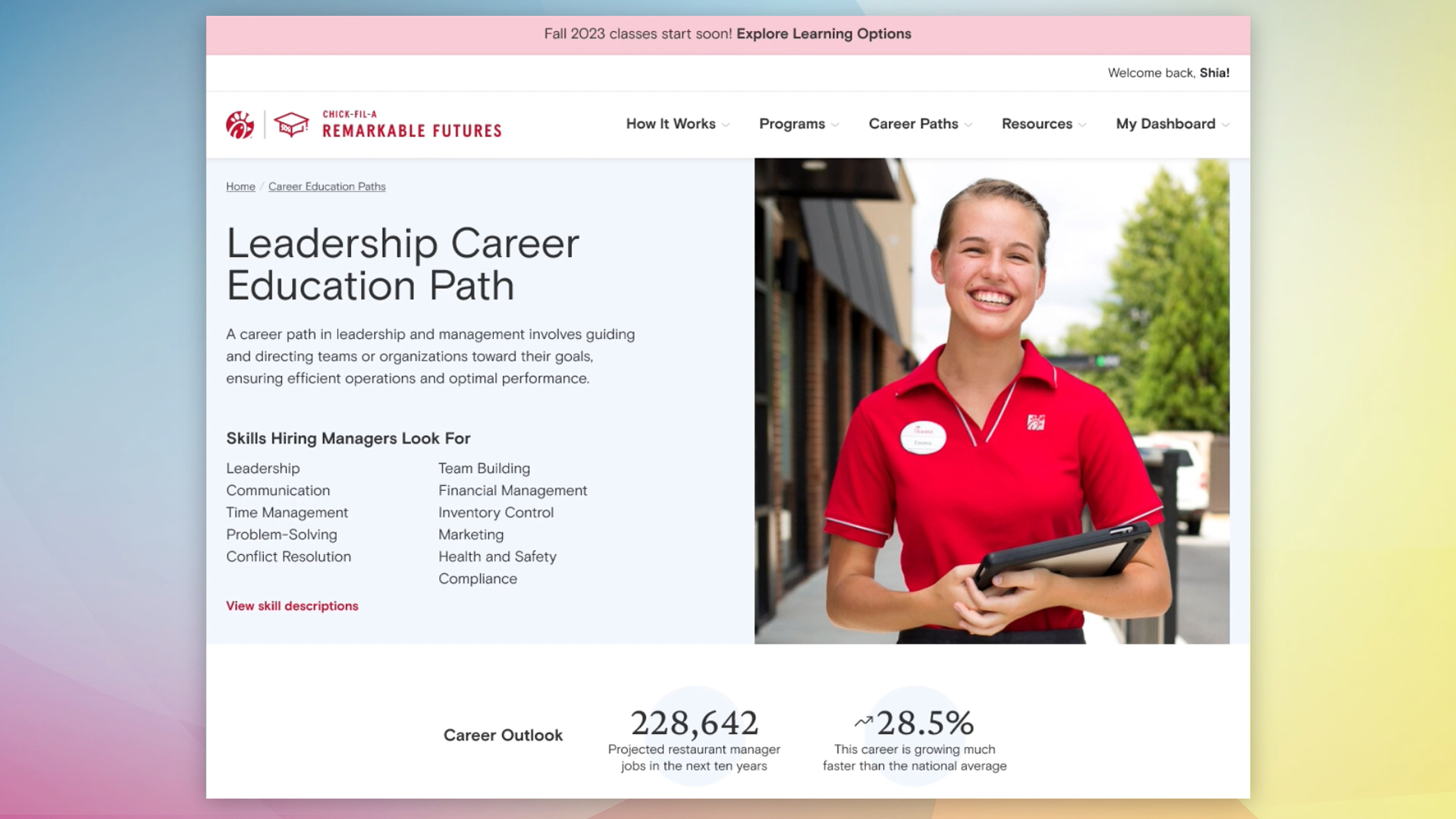Click the 28.5% growth statistic
The width and height of the screenshot is (1456, 819).
tap(925, 723)
